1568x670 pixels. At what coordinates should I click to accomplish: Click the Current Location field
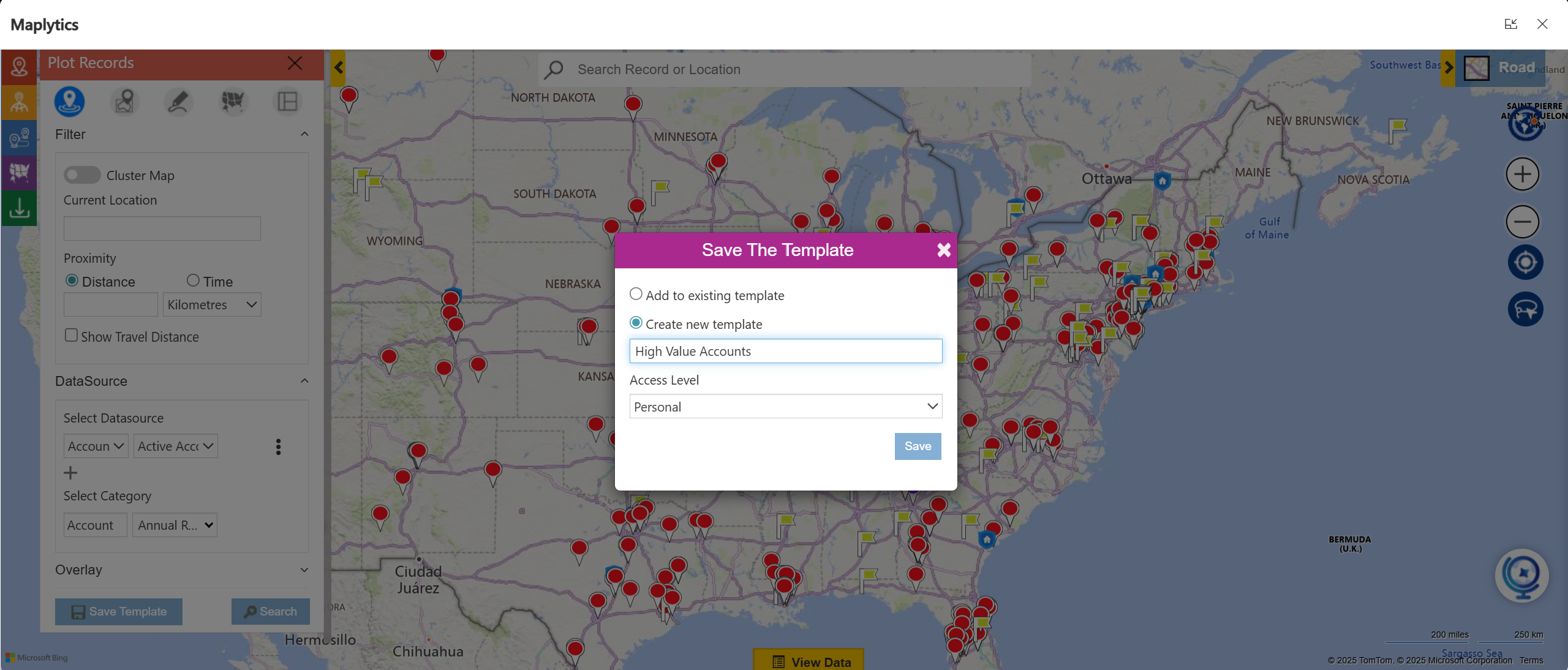tap(162, 228)
